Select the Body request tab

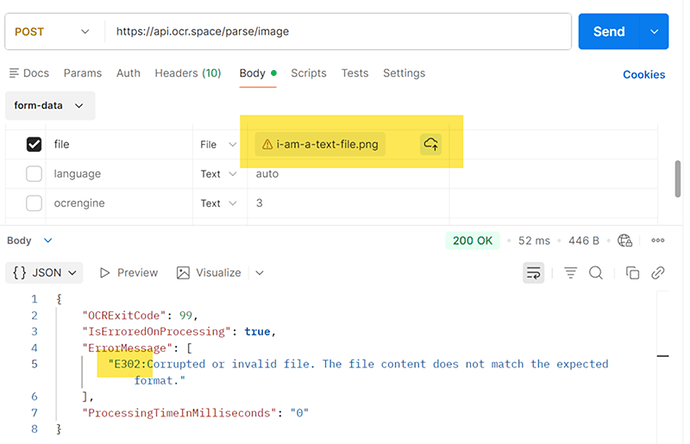258,73
